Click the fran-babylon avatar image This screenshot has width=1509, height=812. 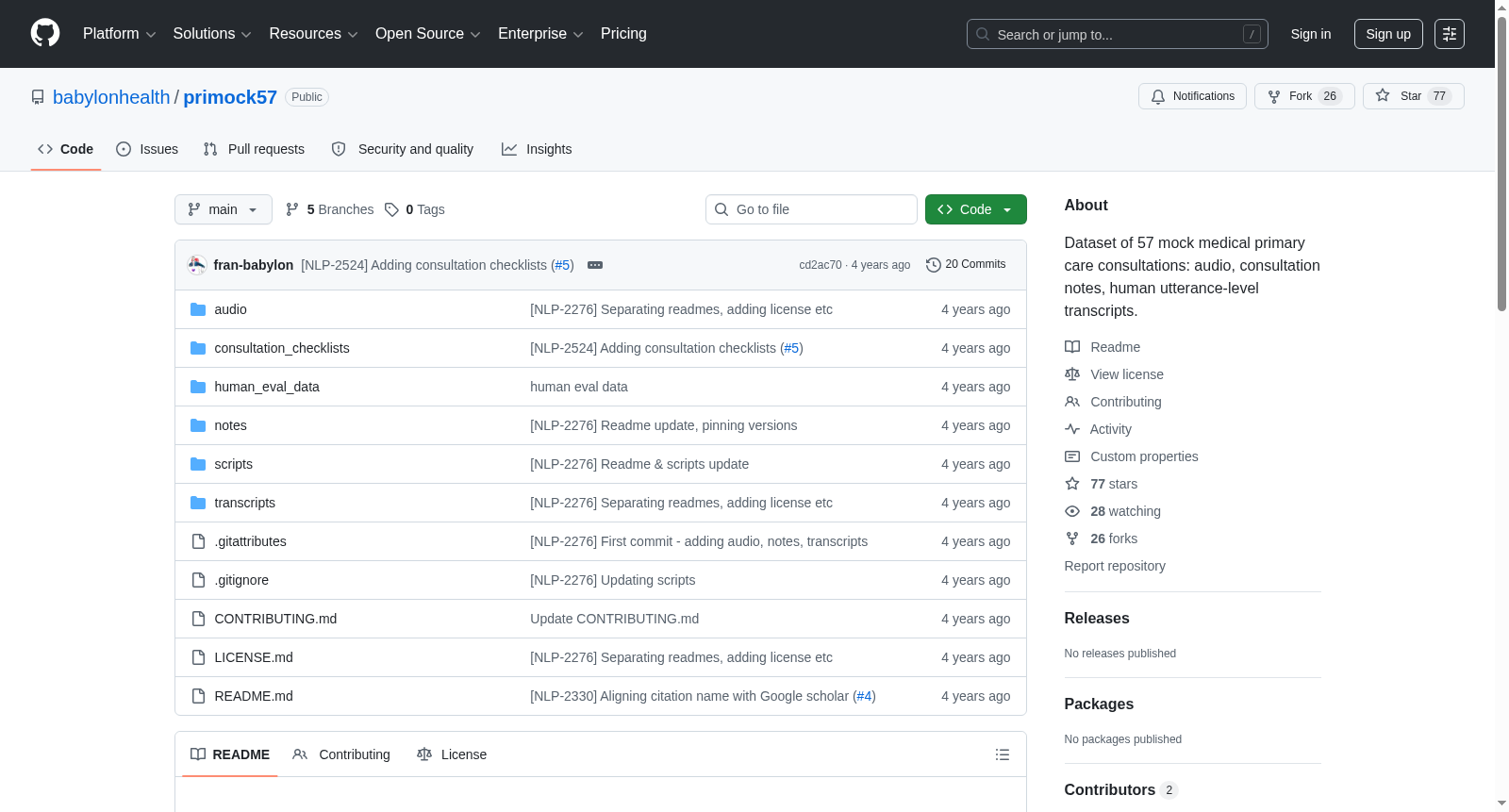[x=197, y=265]
